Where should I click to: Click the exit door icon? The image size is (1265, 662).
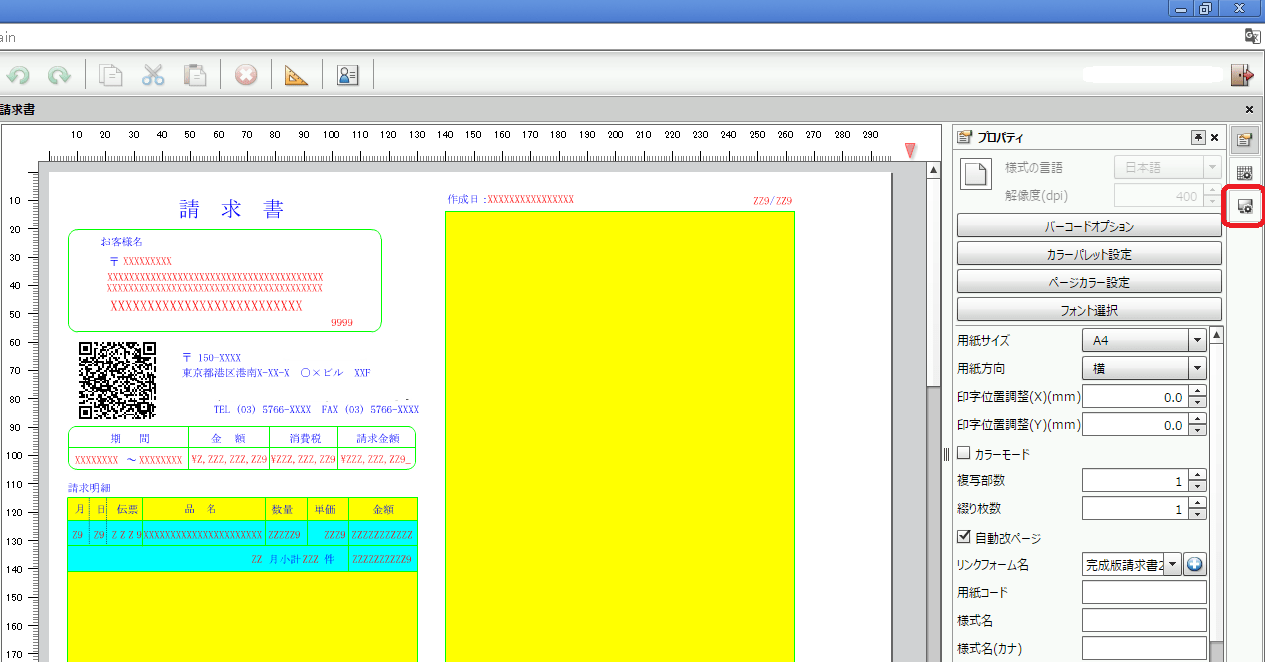point(1242,75)
